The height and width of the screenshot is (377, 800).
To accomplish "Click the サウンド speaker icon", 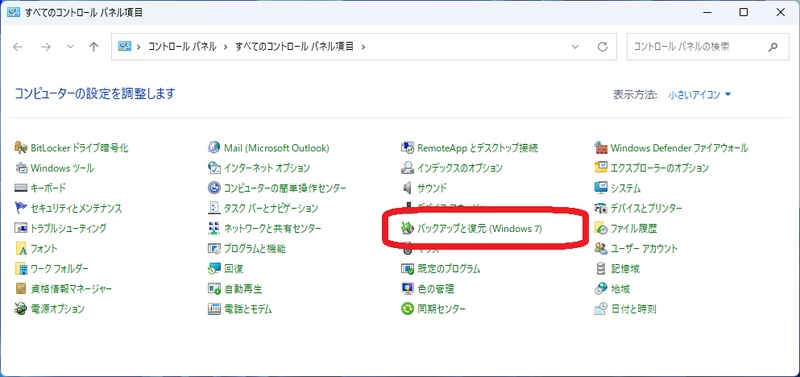I will 407,188.
